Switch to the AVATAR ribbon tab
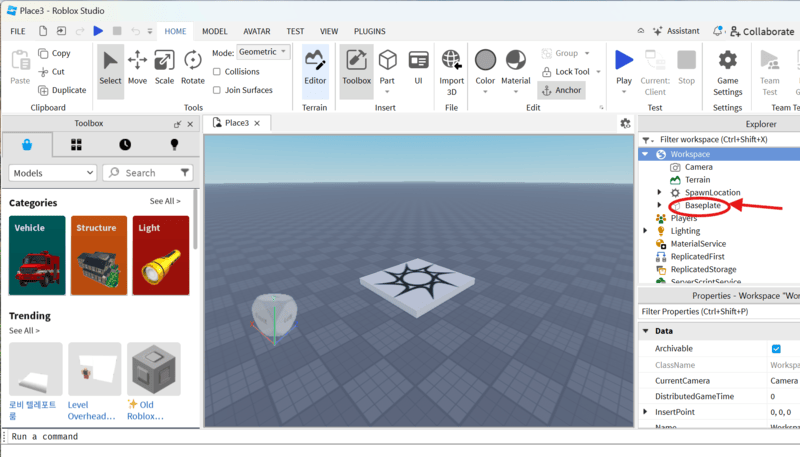 tap(257, 31)
